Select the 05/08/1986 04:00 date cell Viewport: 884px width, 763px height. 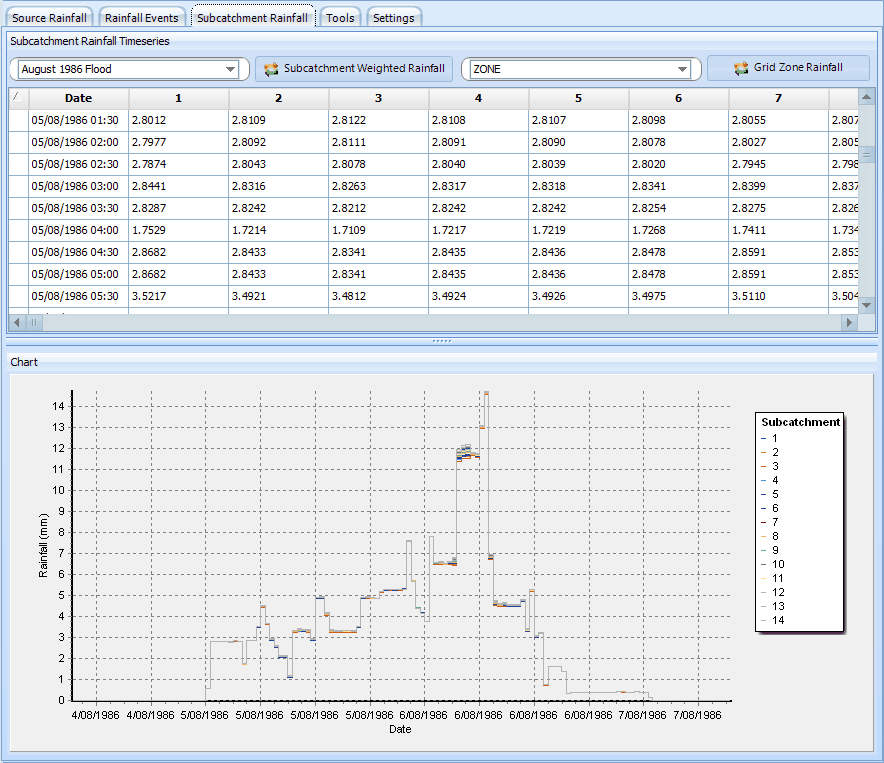point(75,230)
